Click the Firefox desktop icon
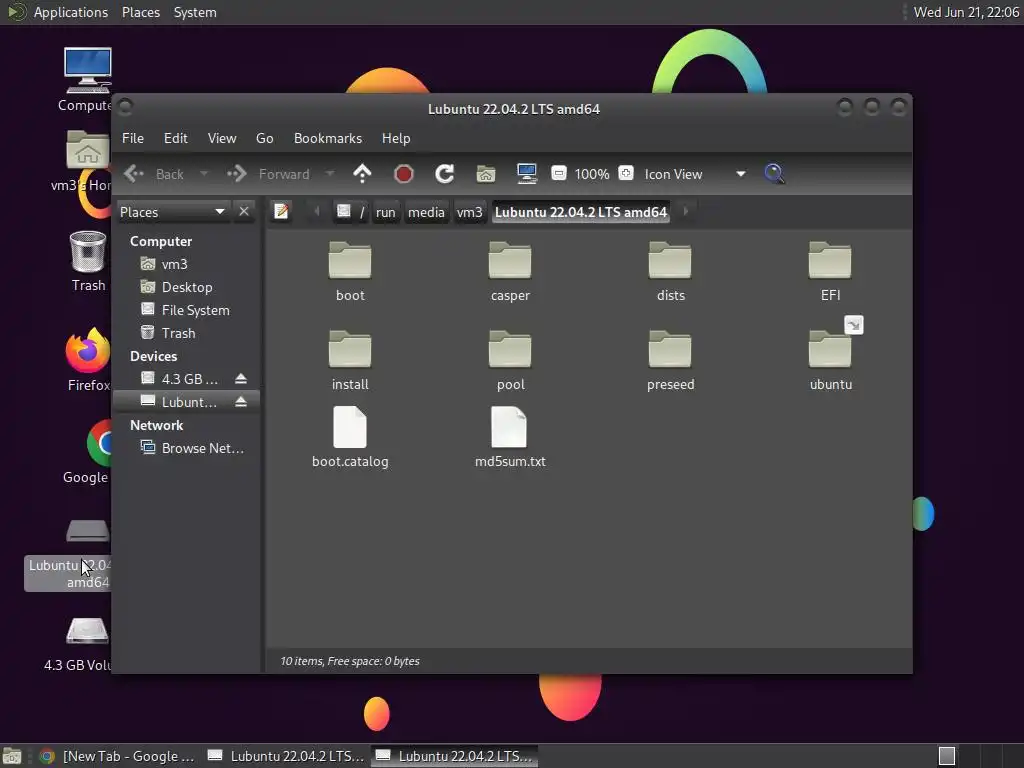This screenshot has width=1024, height=768. [x=88, y=359]
